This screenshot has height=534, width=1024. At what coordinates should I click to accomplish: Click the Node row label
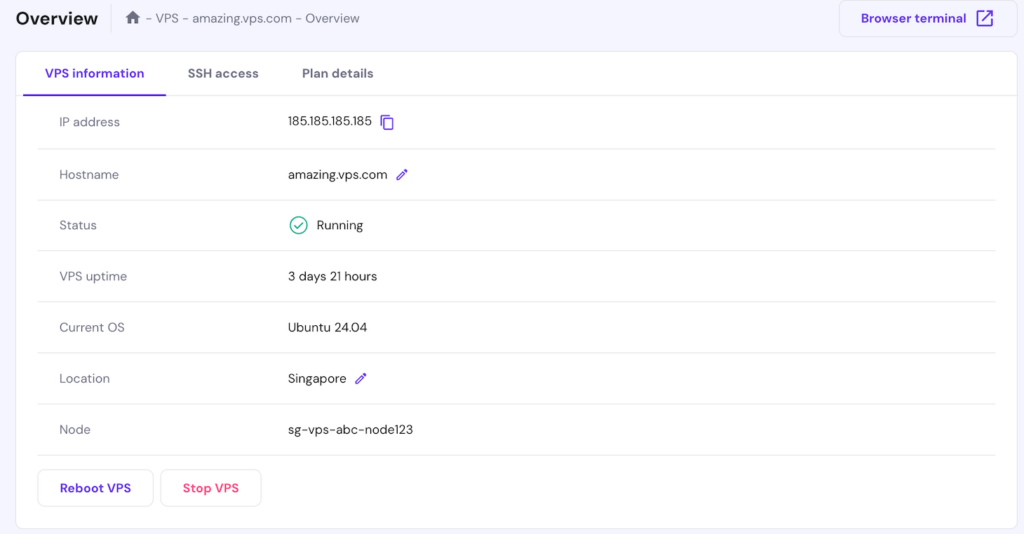coord(75,430)
